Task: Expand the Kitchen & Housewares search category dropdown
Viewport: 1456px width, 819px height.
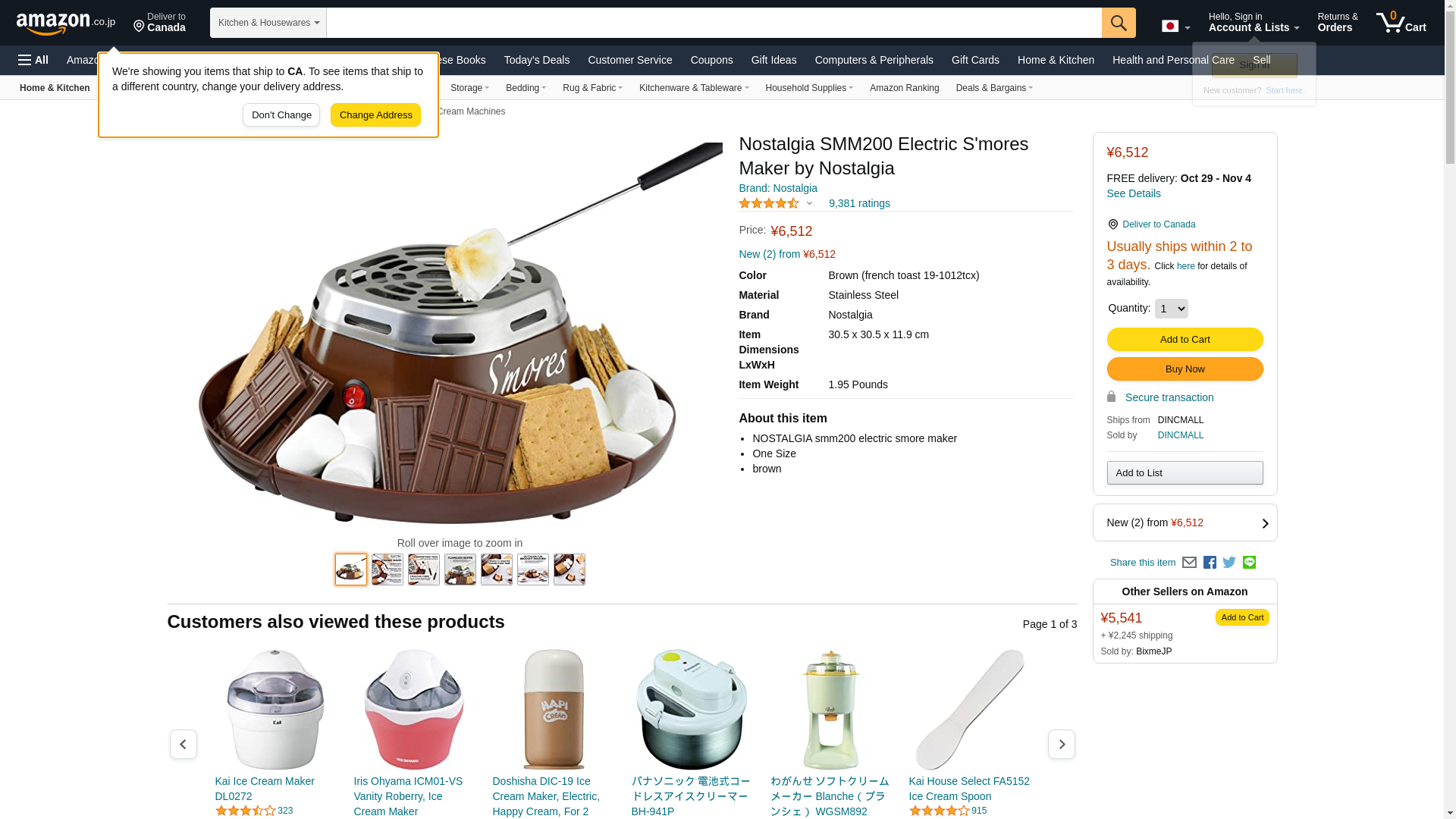Action: (x=268, y=23)
